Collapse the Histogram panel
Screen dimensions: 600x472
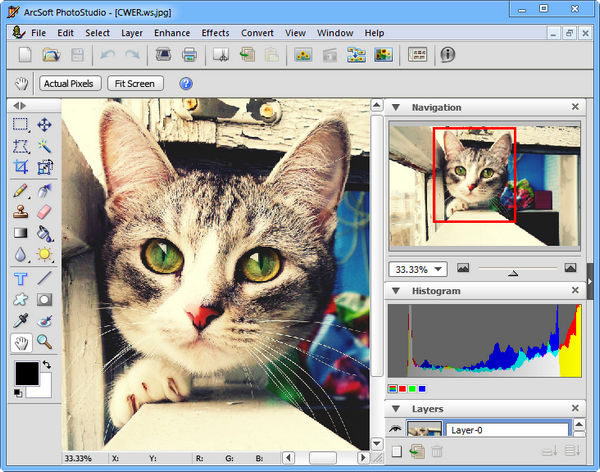(396, 291)
